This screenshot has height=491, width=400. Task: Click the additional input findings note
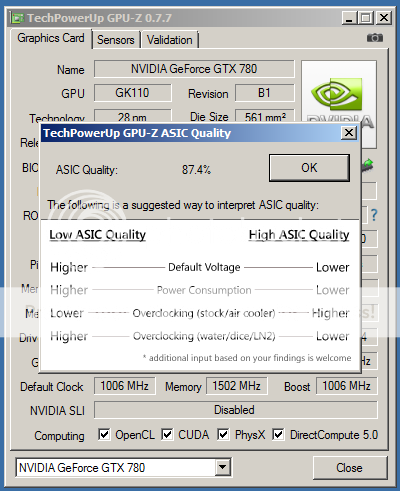point(247,358)
